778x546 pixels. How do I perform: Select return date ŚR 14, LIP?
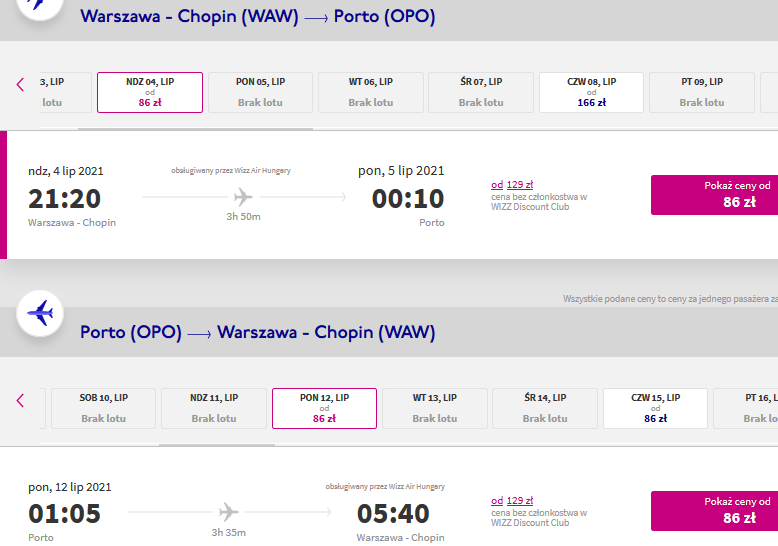(545, 409)
